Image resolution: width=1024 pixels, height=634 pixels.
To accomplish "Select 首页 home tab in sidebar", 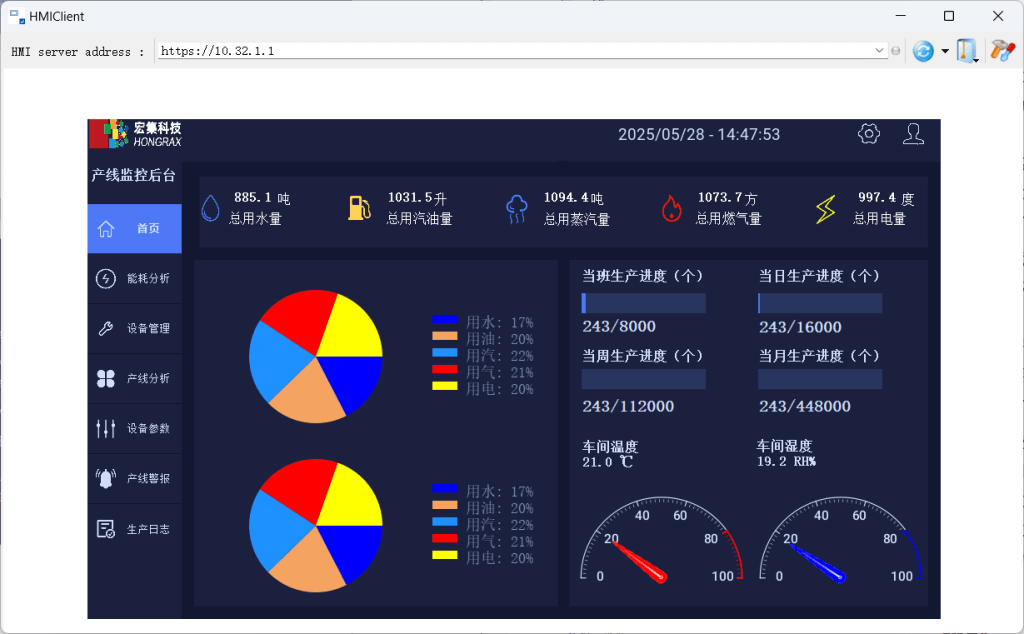I will [x=135, y=229].
